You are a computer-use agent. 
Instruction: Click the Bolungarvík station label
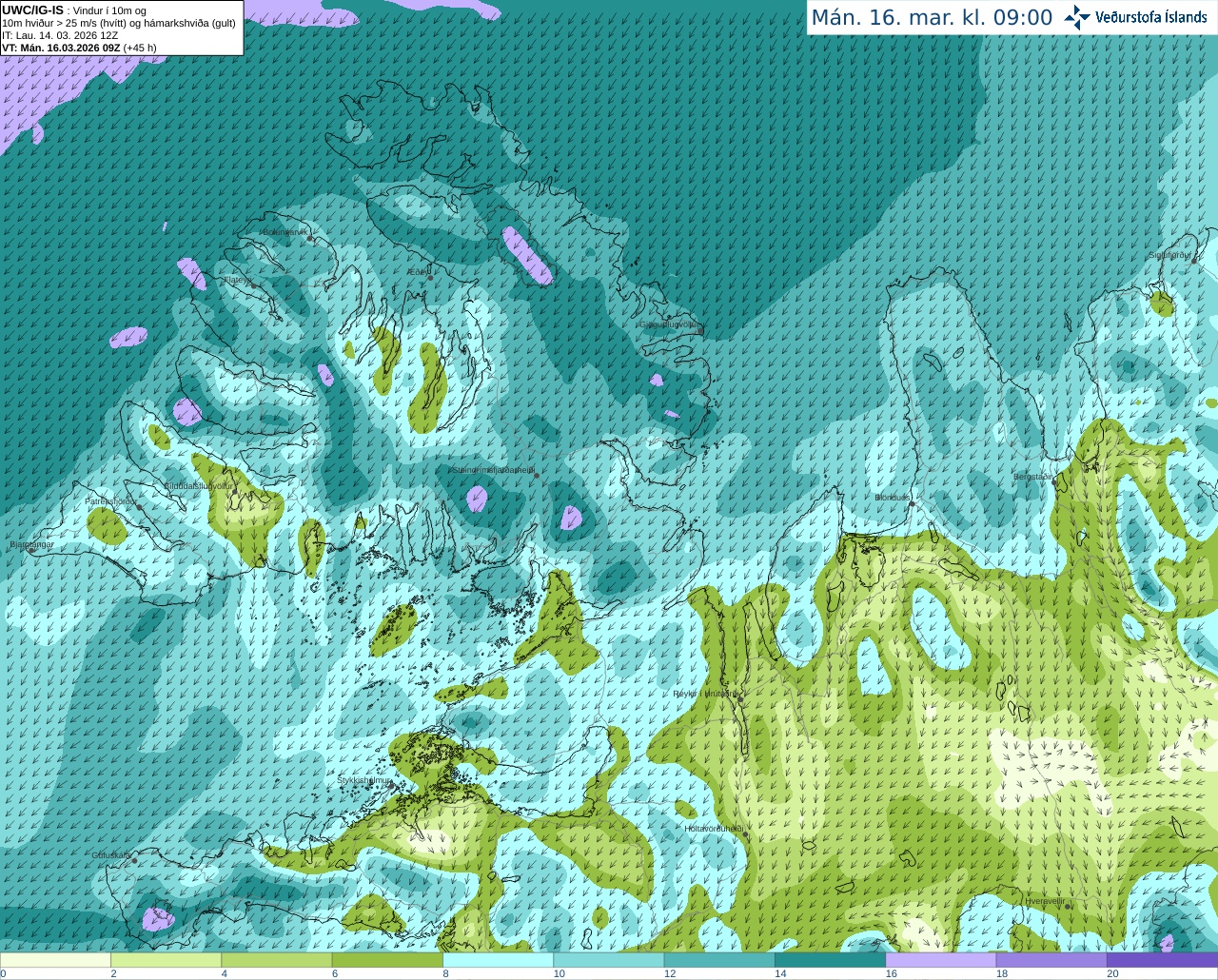285,232
